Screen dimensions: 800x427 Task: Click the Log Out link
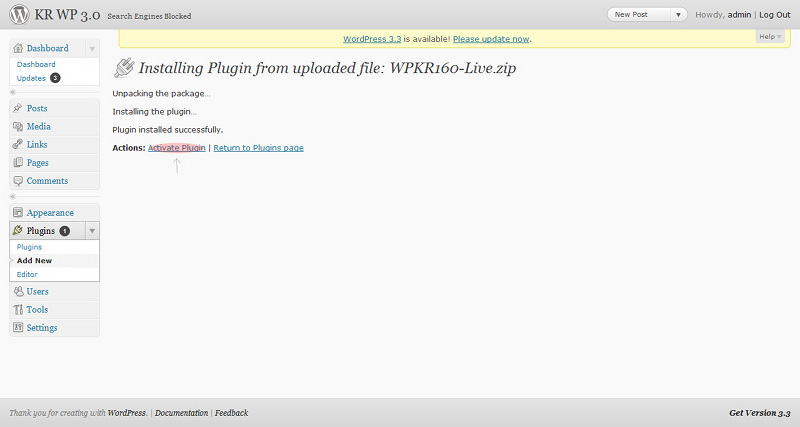774,15
